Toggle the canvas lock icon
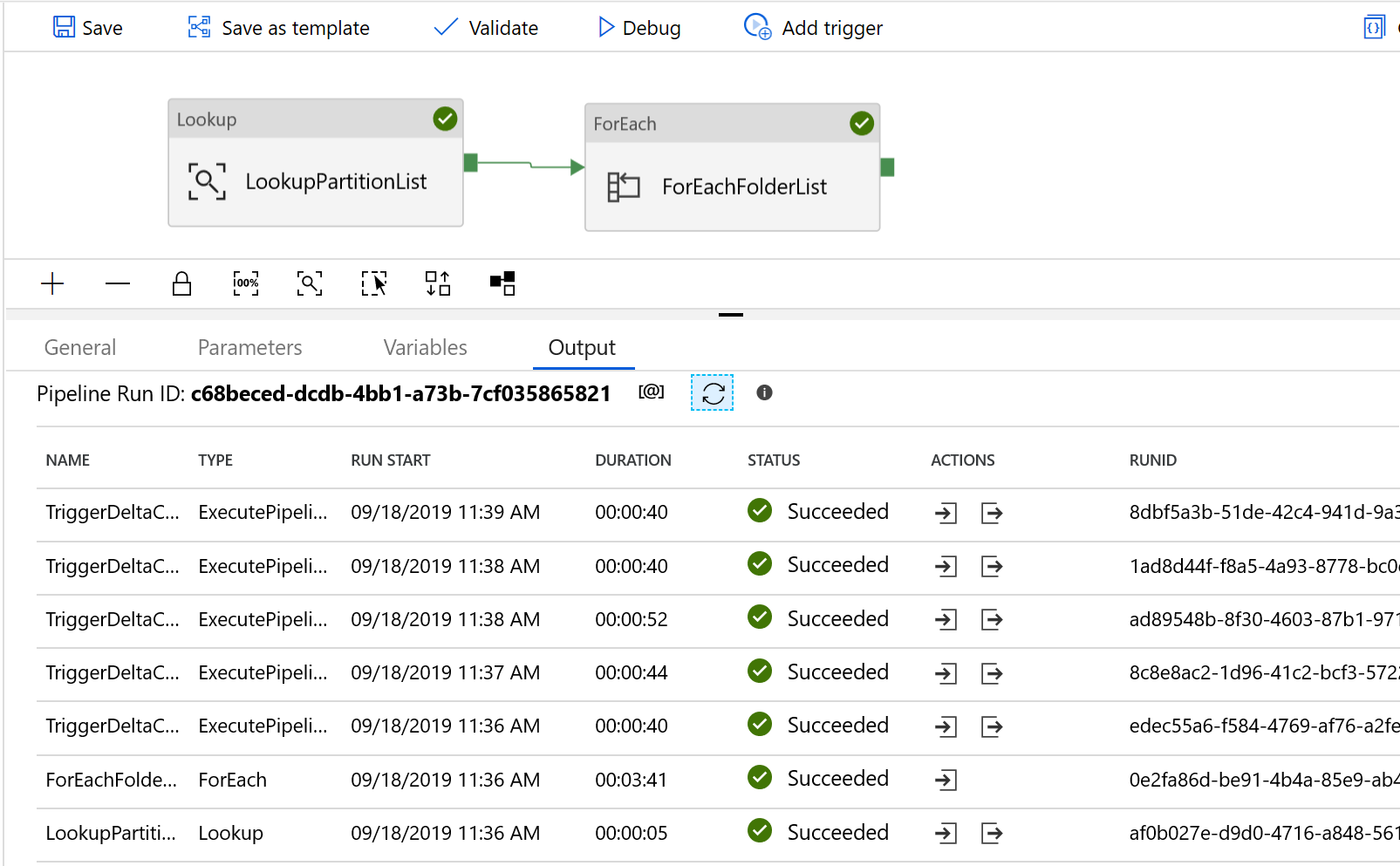 click(181, 283)
